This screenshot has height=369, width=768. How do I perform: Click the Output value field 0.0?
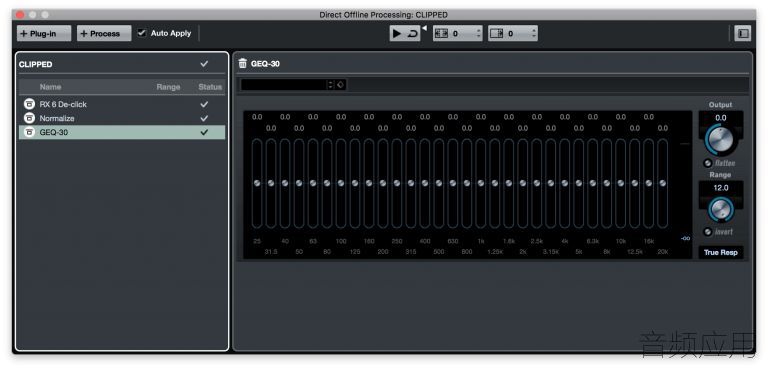720,118
